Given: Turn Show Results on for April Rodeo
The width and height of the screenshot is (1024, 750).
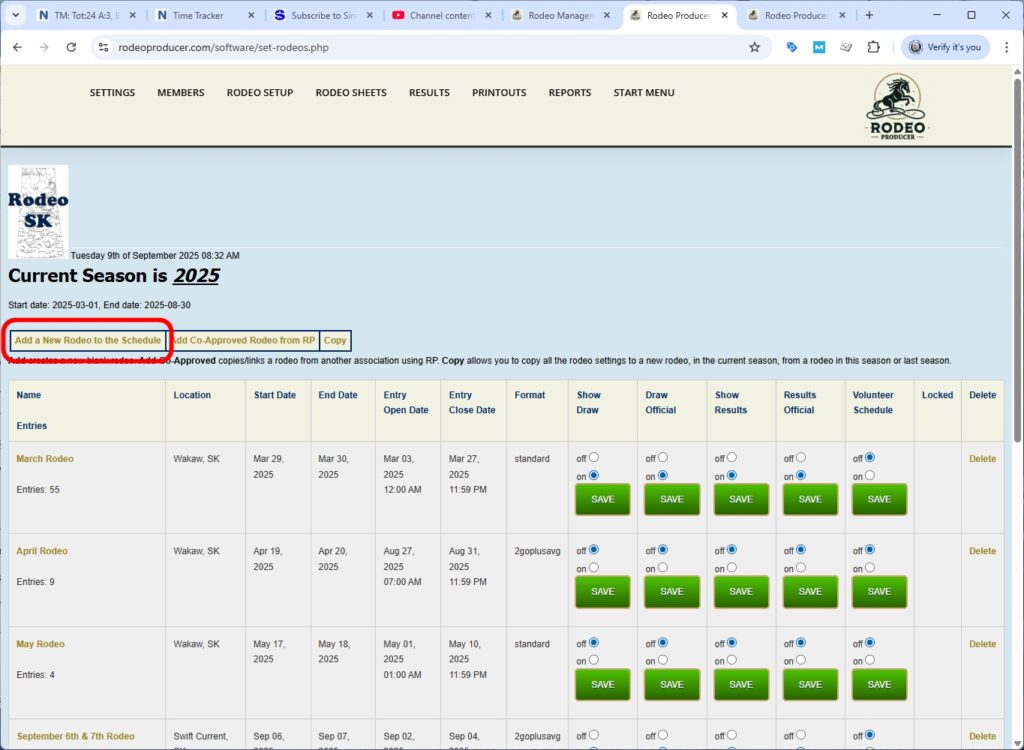Looking at the screenshot, I should click(732, 568).
